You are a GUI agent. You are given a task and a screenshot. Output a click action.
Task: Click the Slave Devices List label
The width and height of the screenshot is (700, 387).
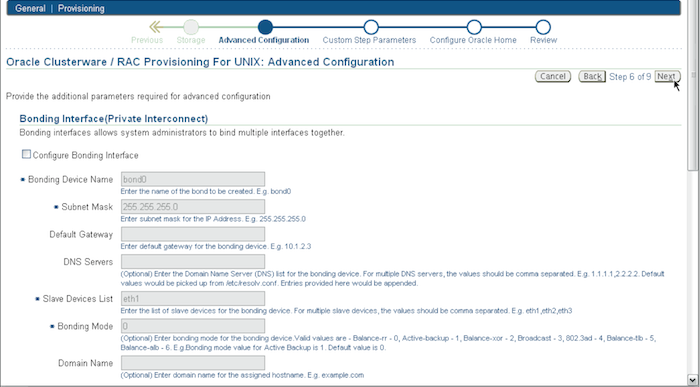point(78,299)
